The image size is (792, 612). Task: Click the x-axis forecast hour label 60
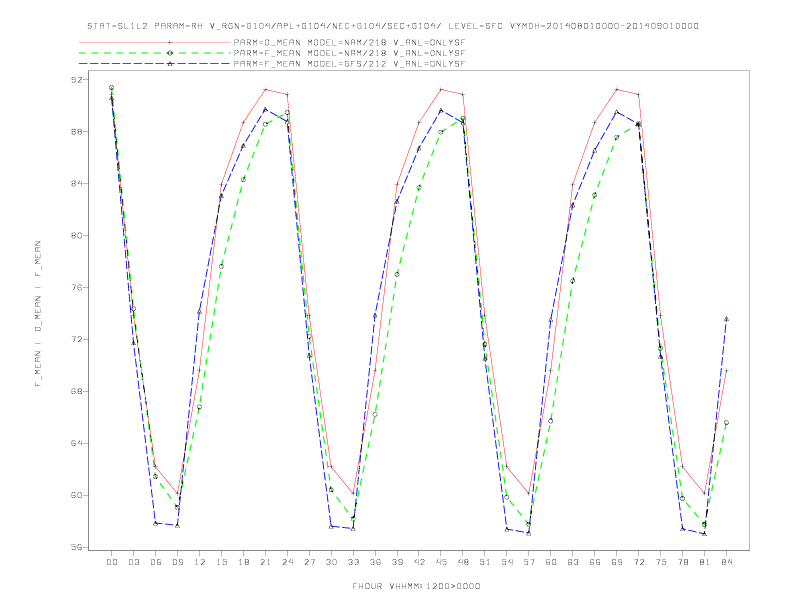pyautogui.click(x=551, y=562)
